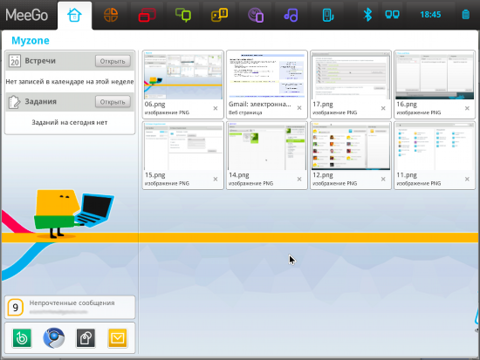Open the unread messages notification box

pyautogui.click(x=70, y=307)
